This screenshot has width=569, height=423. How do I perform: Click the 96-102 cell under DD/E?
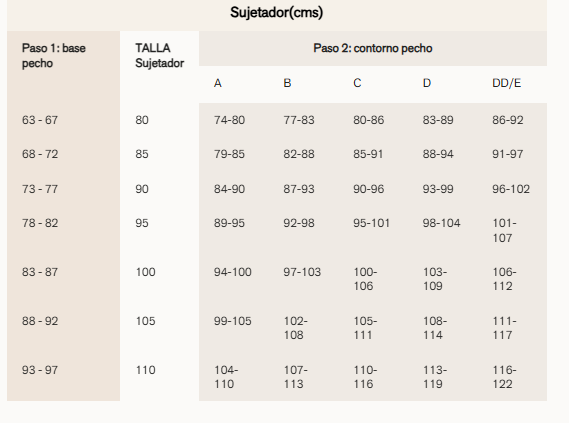511,189
